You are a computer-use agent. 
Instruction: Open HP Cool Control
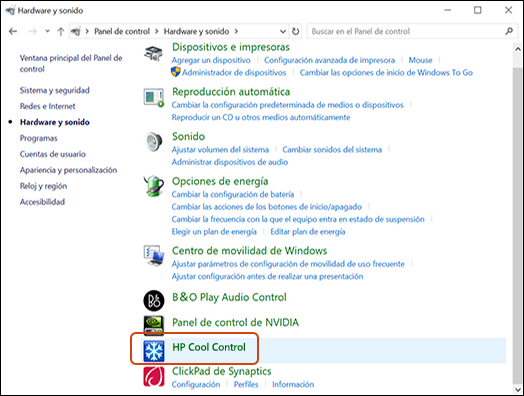pos(209,347)
